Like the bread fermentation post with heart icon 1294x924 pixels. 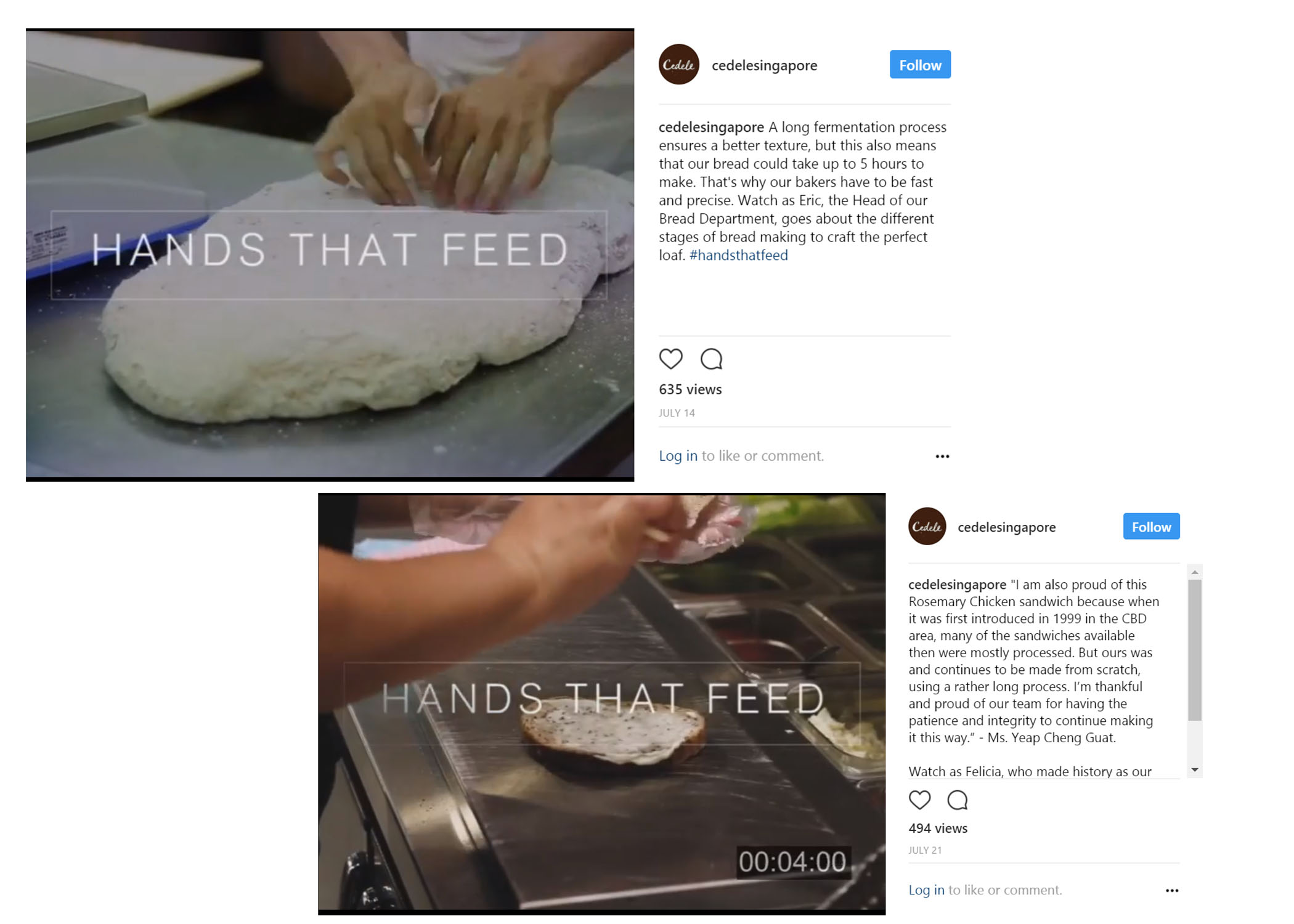[670, 359]
